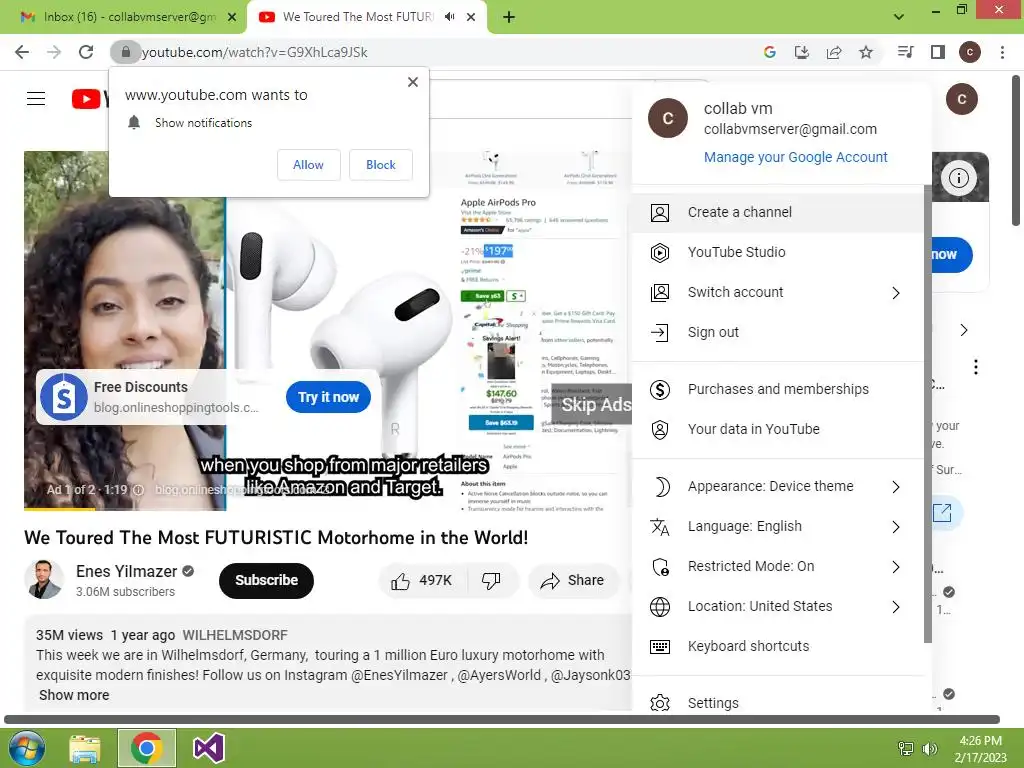Click Manage your Google Account link
This screenshot has width=1024, height=768.
(x=795, y=157)
